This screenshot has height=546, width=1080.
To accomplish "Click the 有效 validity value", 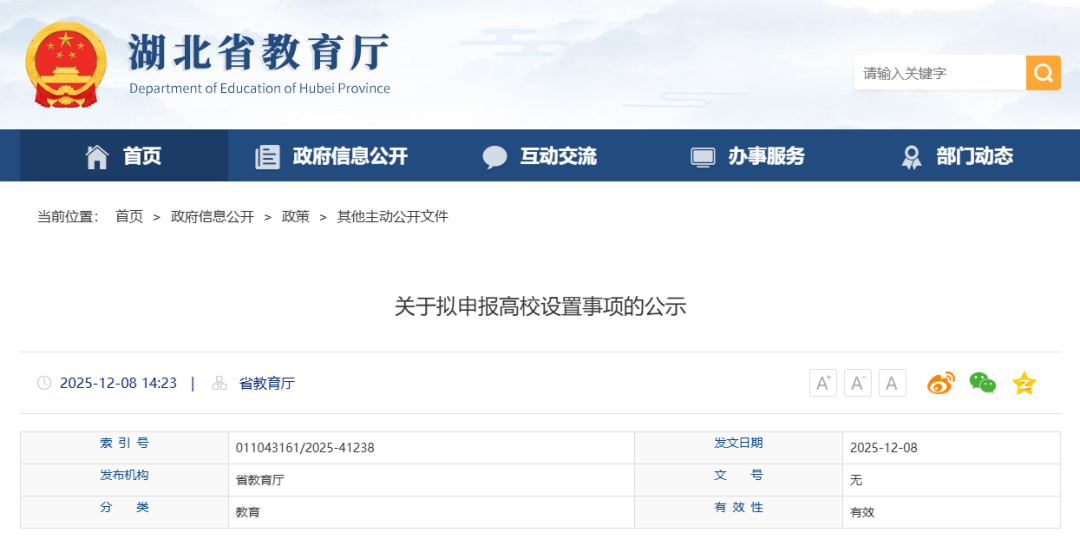I will coord(862,512).
